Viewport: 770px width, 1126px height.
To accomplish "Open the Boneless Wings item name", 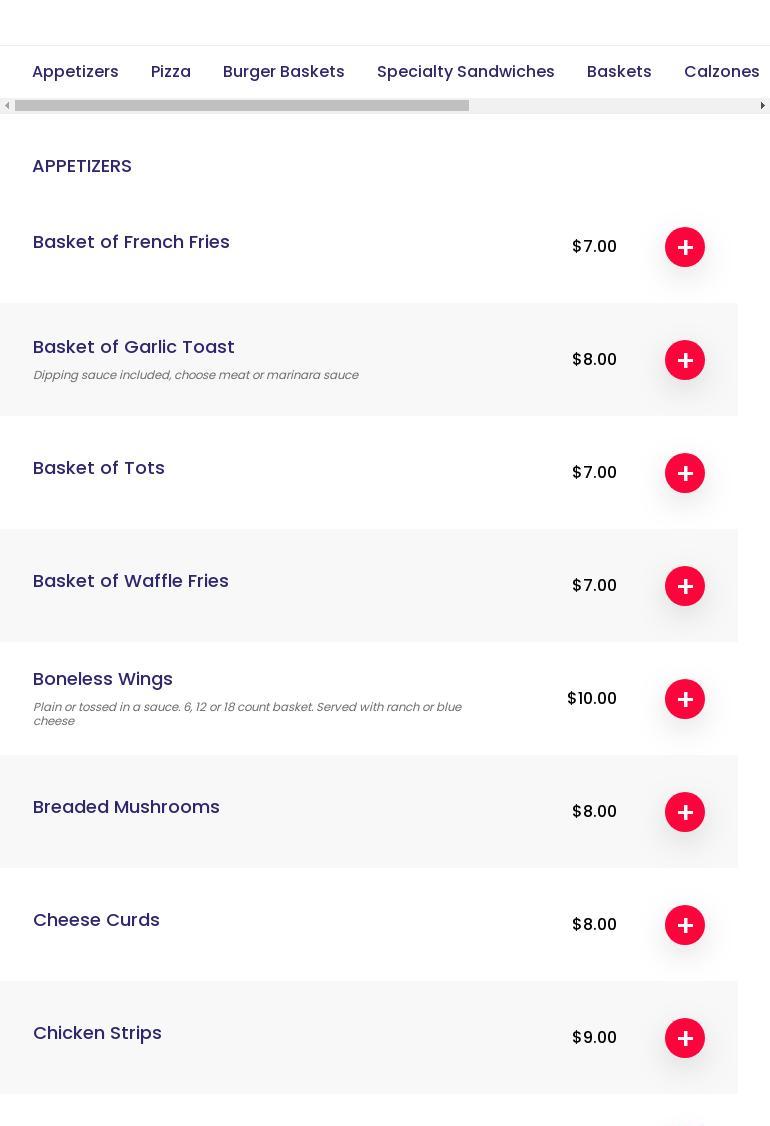I will [103, 679].
